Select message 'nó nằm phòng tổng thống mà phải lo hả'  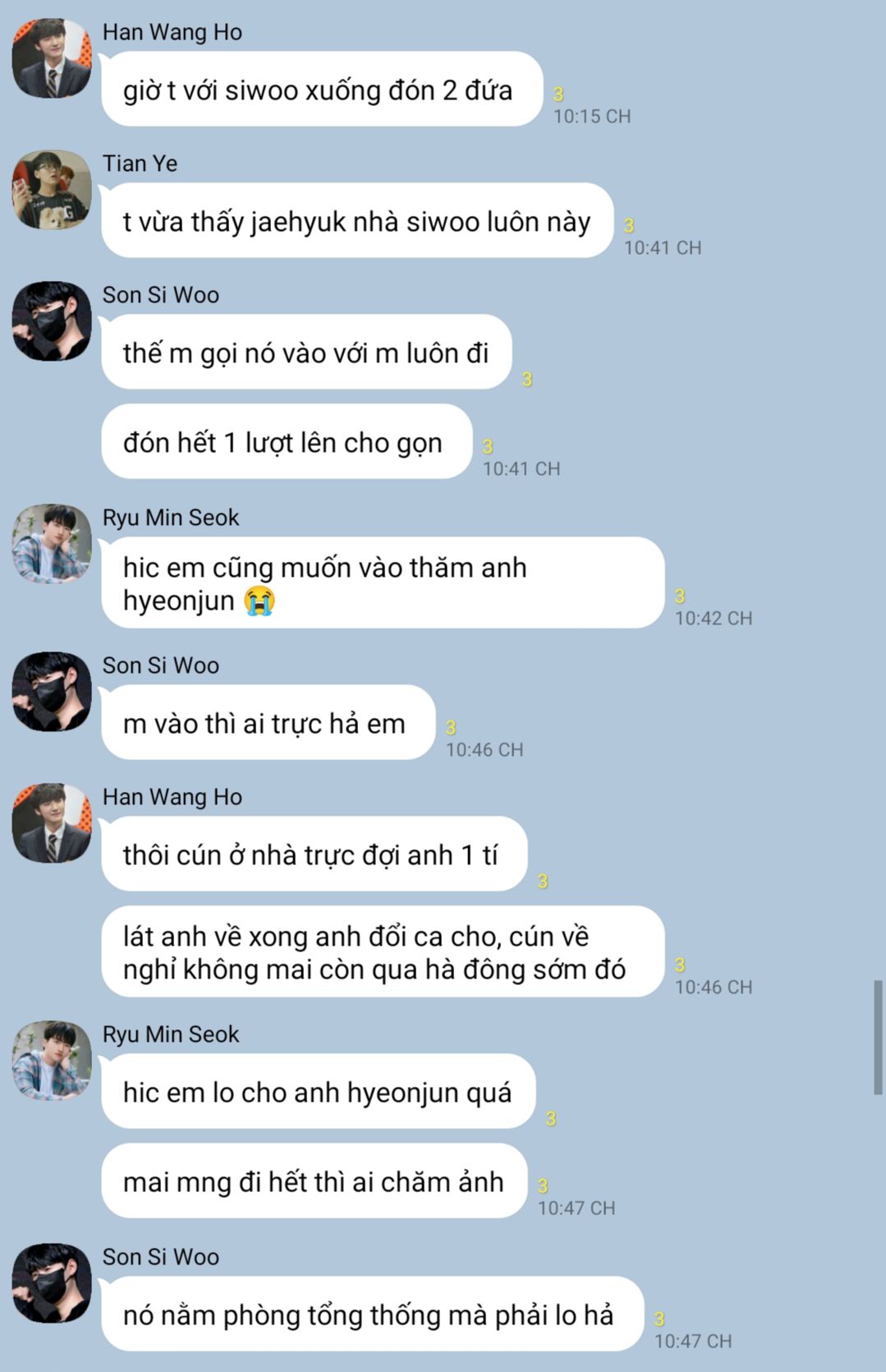click(x=372, y=1314)
